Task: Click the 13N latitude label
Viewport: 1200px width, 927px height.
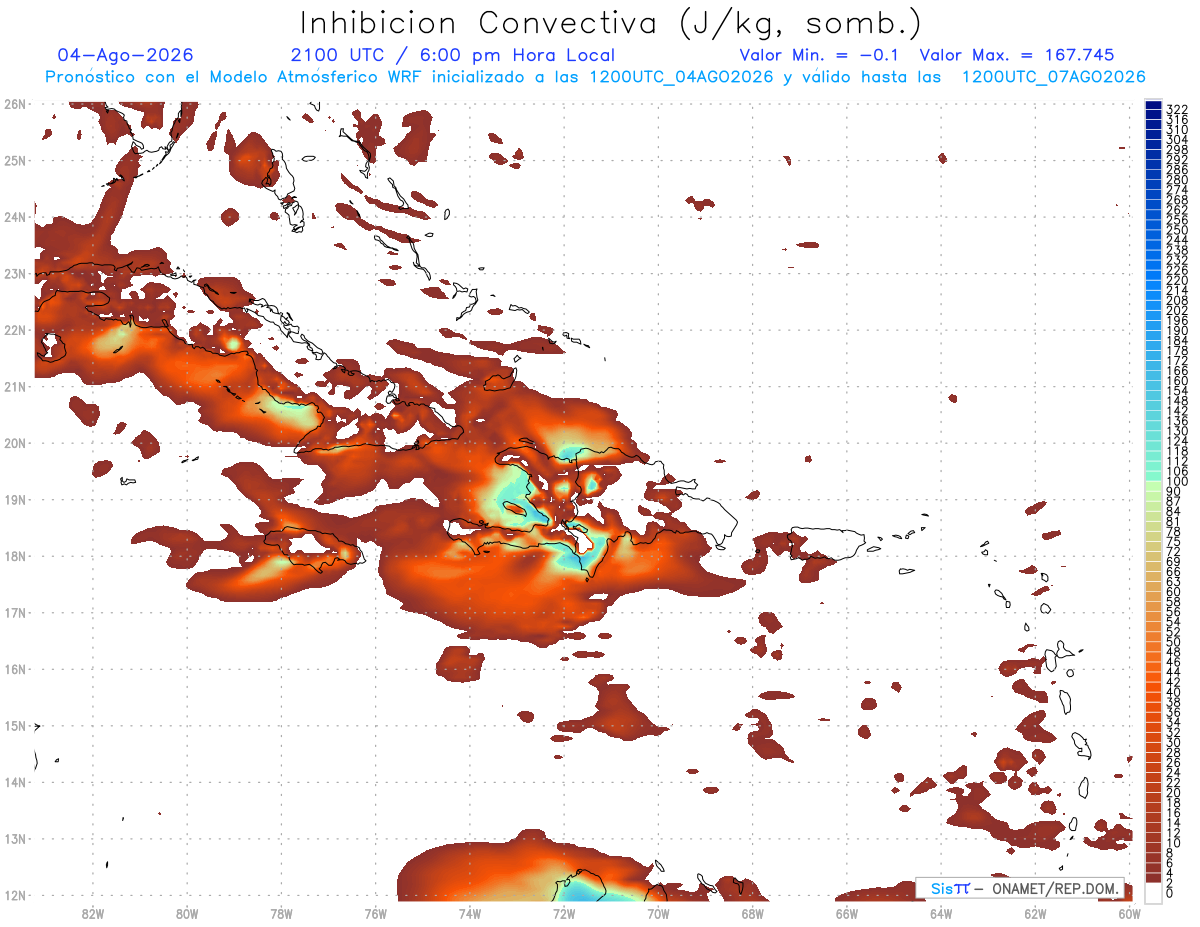Action: (x=15, y=839)
